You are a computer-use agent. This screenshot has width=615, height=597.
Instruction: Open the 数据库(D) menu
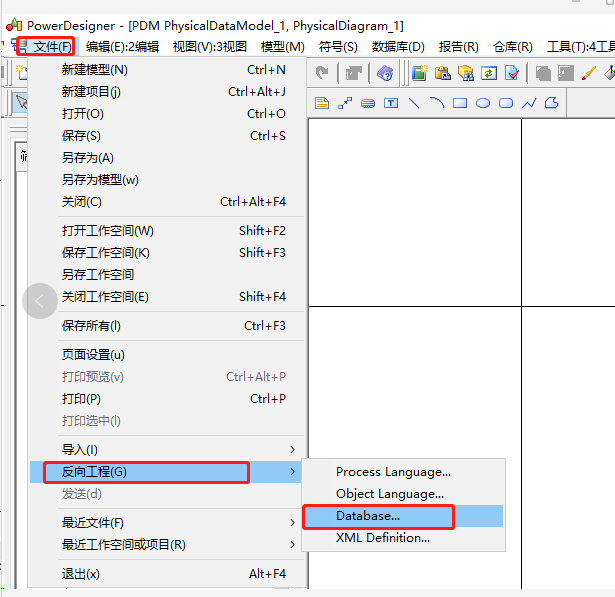click(x=398, y=47)
